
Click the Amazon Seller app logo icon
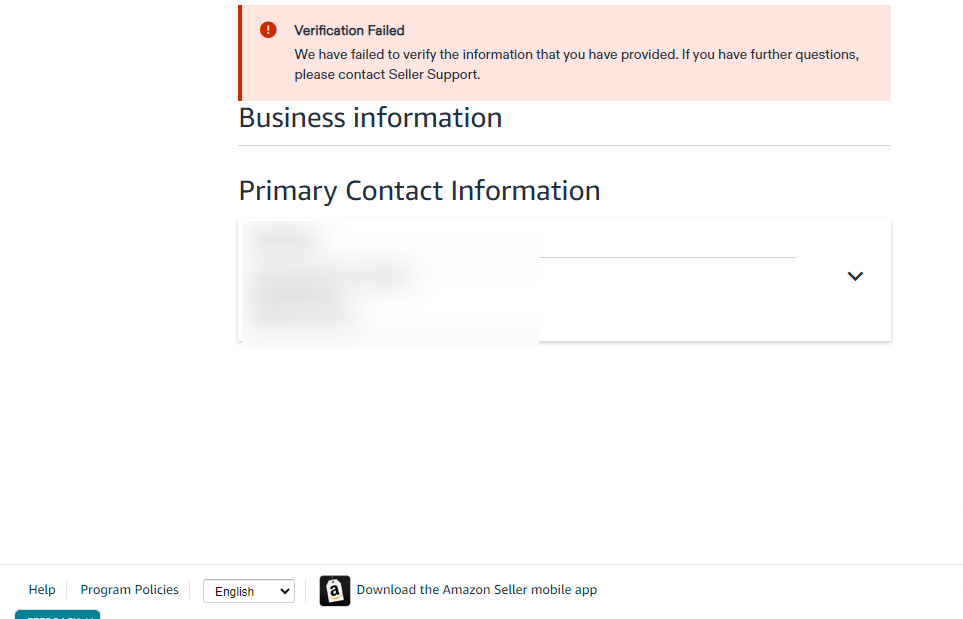click(335, 591)
